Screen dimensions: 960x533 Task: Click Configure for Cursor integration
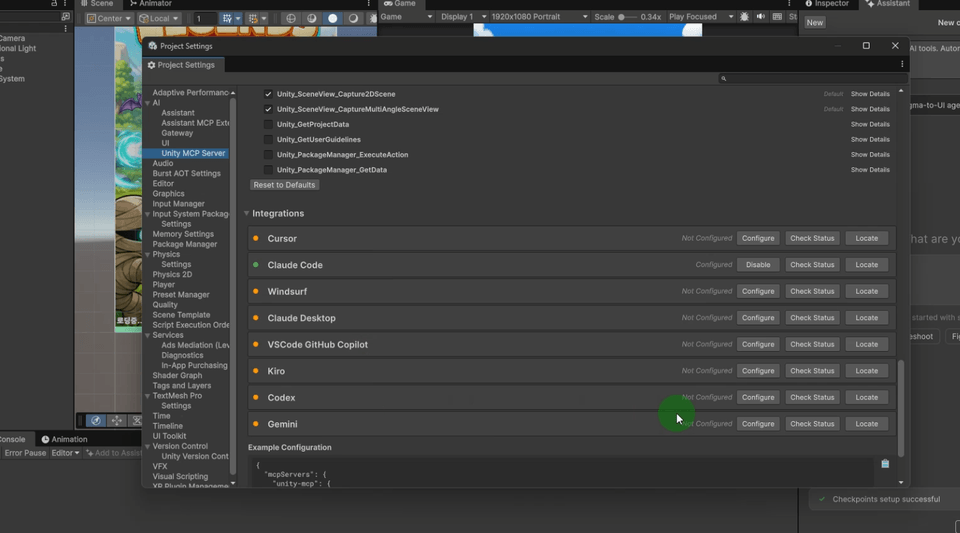[758, 238]
